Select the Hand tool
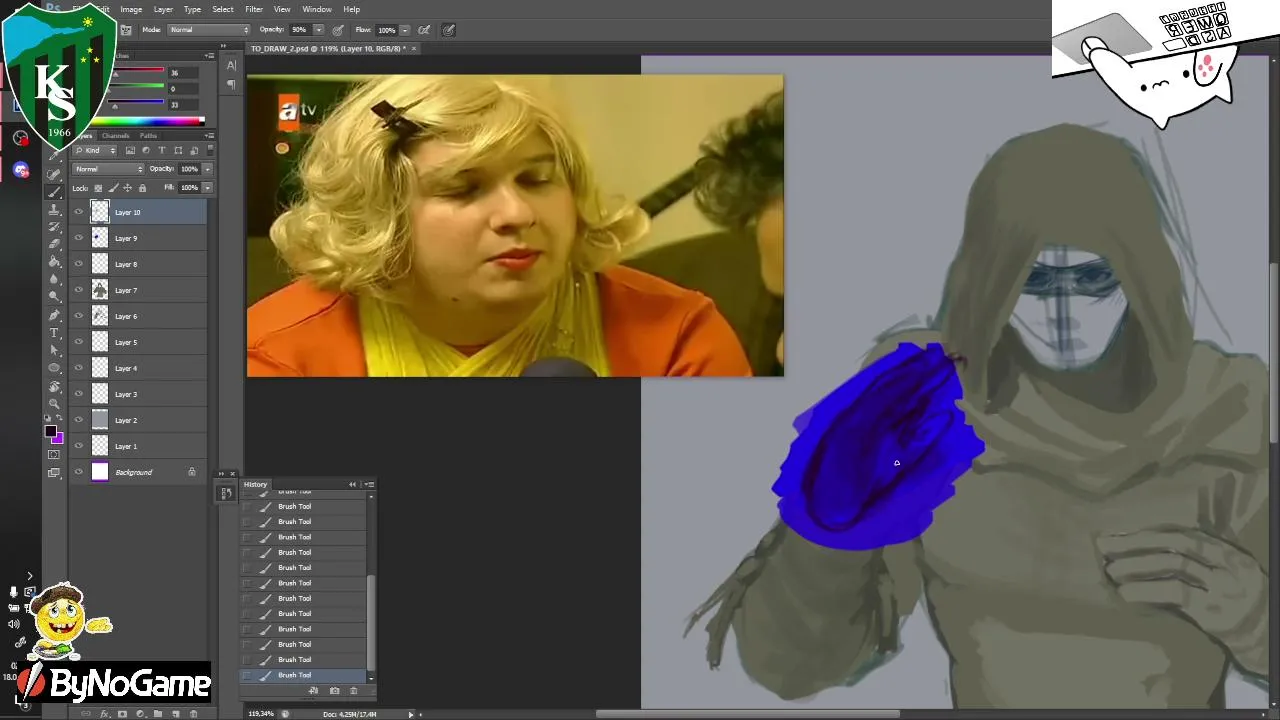 (x=54, y=386)
